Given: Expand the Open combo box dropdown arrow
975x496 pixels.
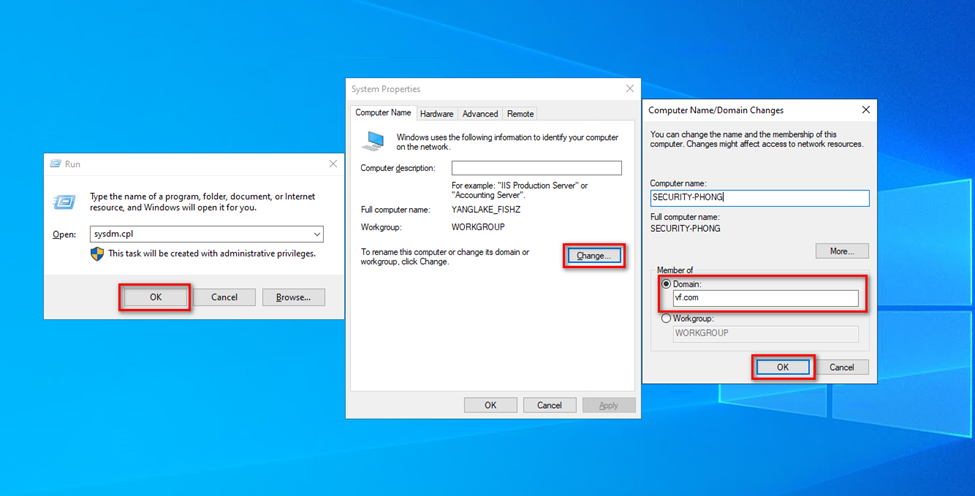Looking at the screenshot, I should (316, 234).
